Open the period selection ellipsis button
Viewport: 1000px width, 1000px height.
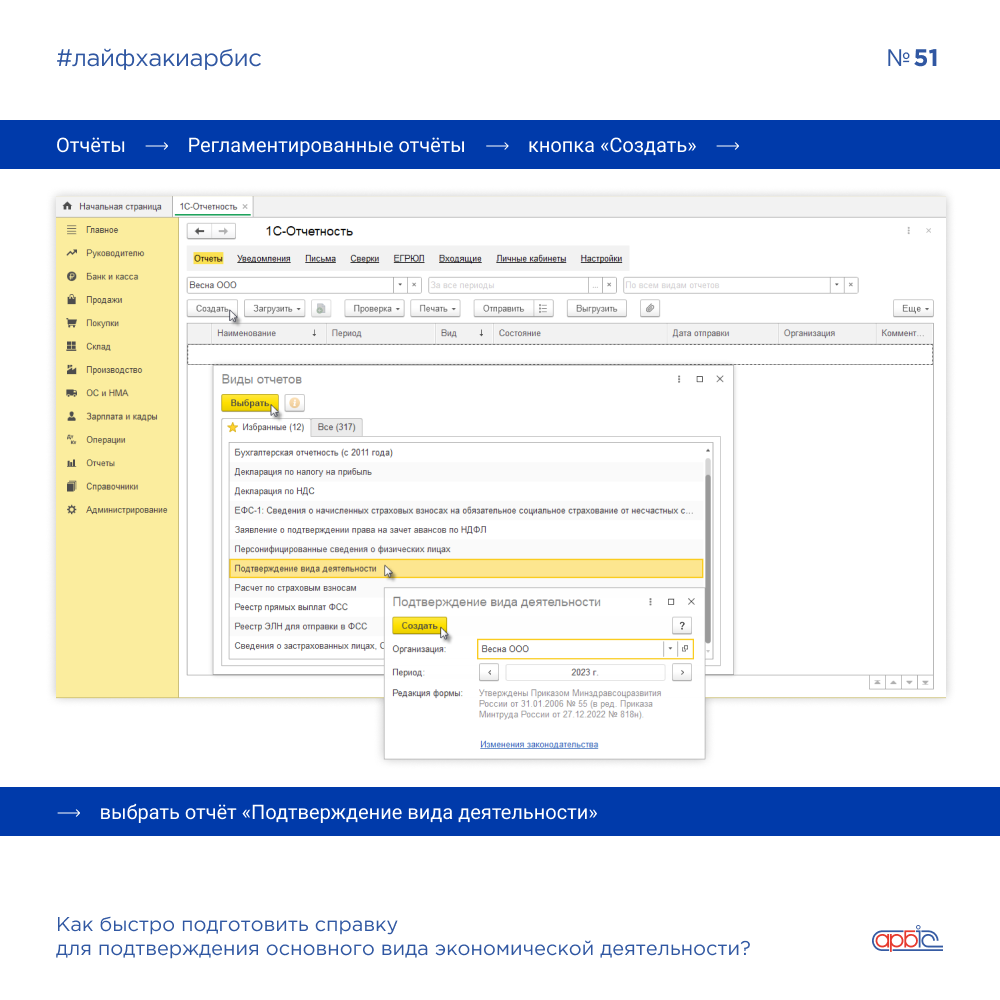click(595, 285)
